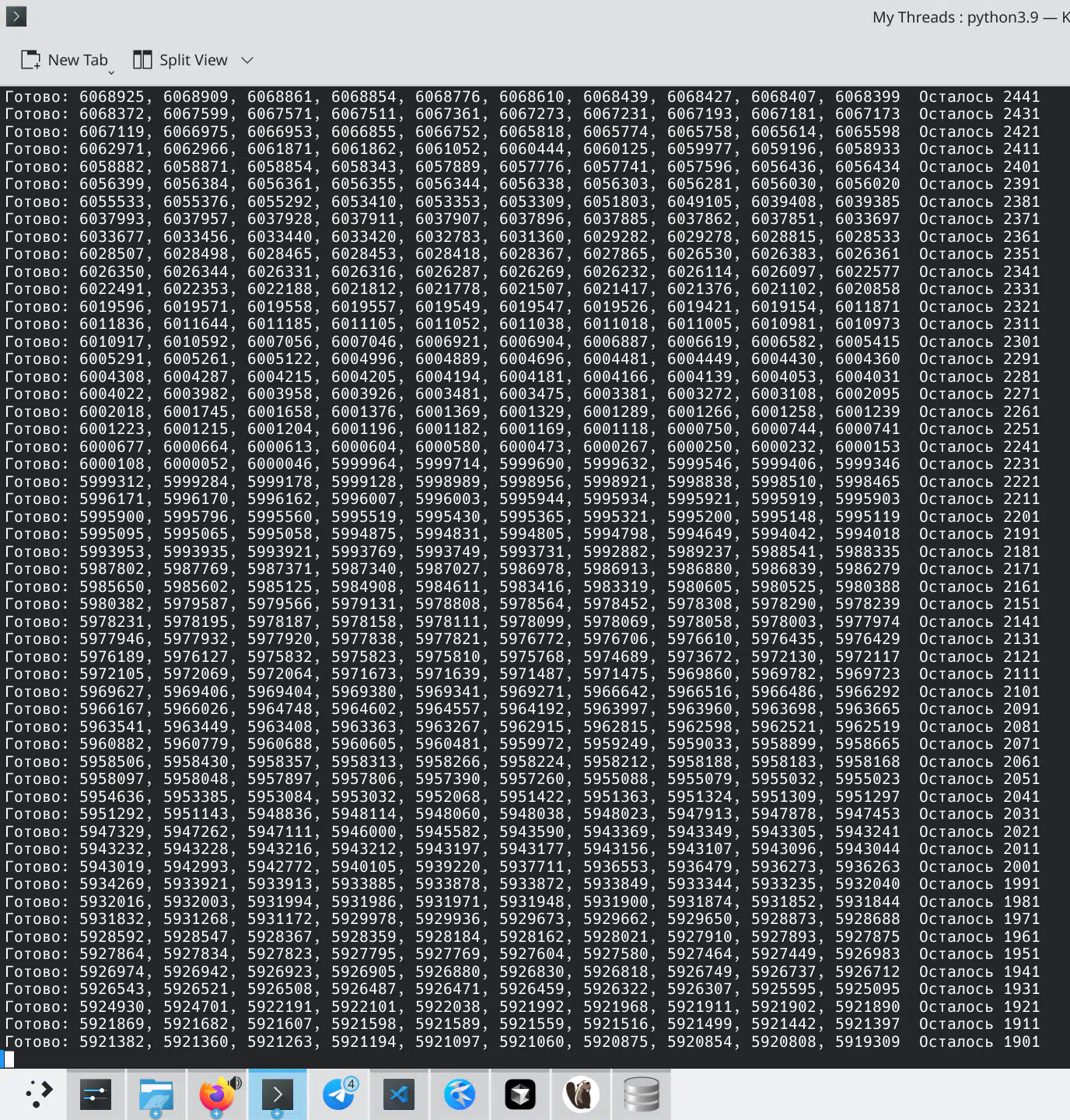Switch to Firefox in the taskbar
This screenshot has height=1120, width=1070.
(x=216, y=1094)
